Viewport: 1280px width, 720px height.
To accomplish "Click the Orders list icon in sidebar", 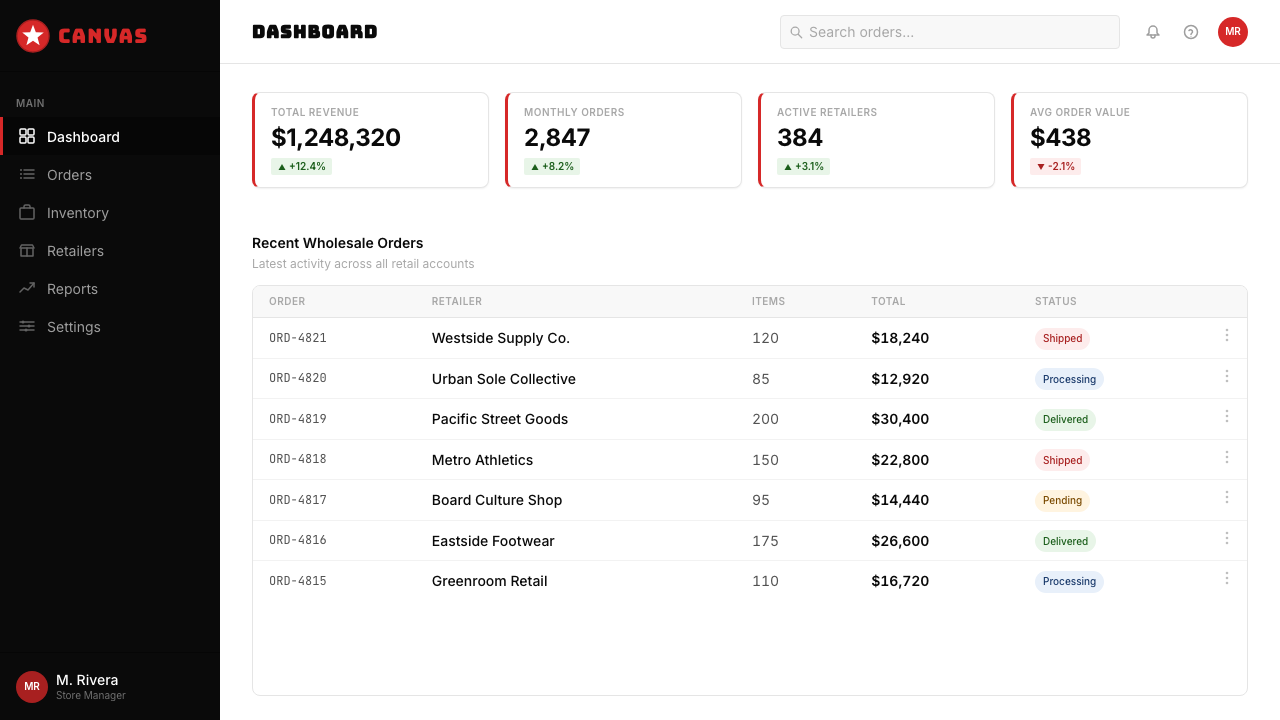I will 27,175.
